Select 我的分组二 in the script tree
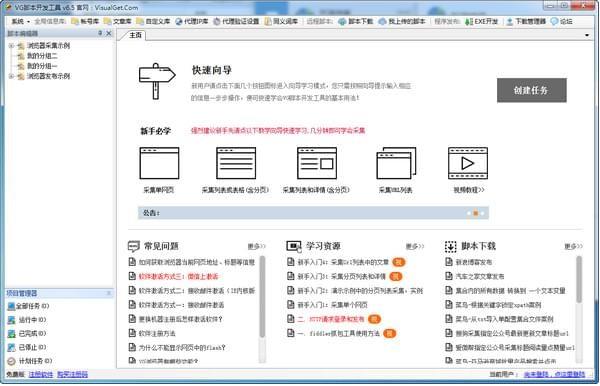 click(x=42, y=56)
